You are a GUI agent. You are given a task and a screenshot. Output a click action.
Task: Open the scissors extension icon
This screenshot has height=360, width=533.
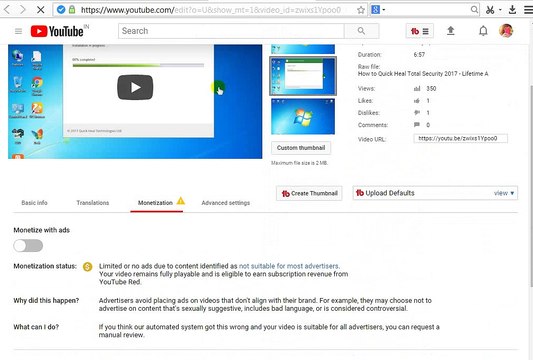pyautogui.click(x=490, y=10)
